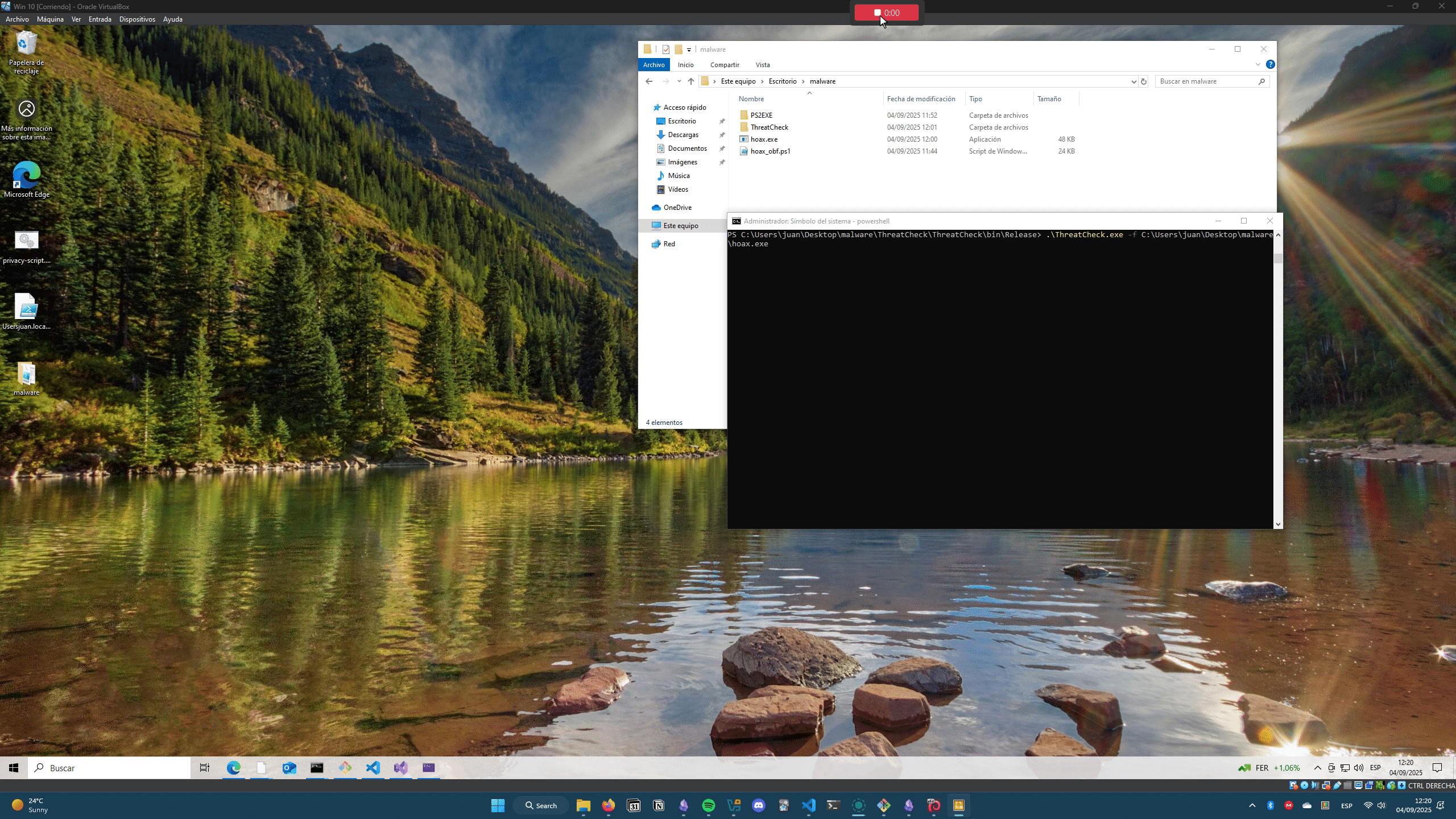Screen dimensions: 1456x819
Task: Sort files by Fecha de modificación column
Action: click(x=921, y=99)
